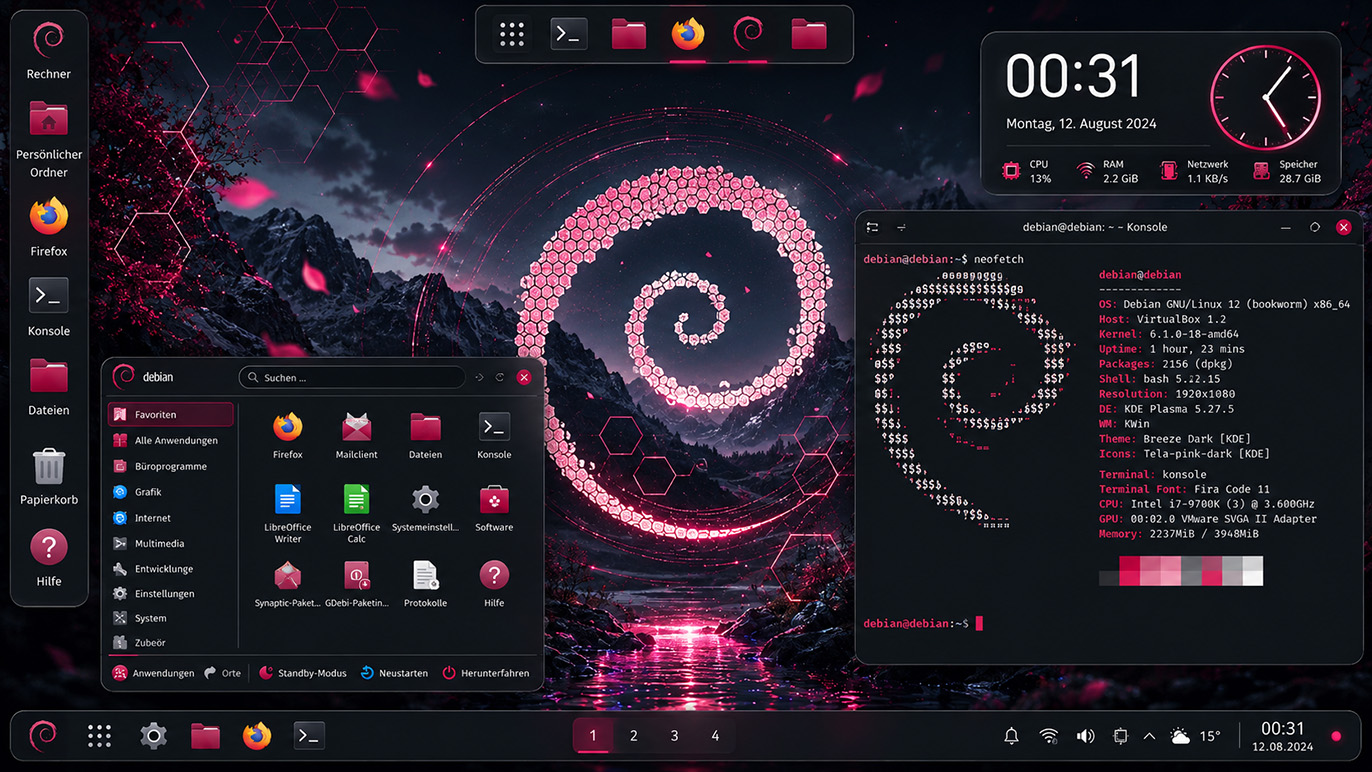The width and height of the screenshot is (1372, 772).
Task: Select virtual desktop 1 in pager
Action: point(592,736)
